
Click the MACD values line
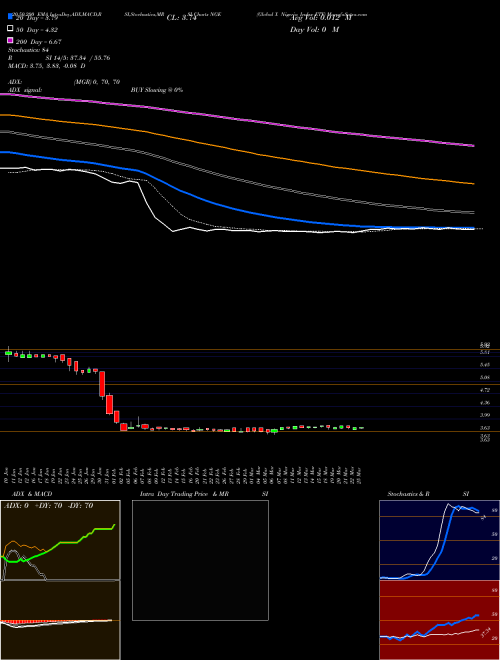pyautogui.click(x=47, y=66)
